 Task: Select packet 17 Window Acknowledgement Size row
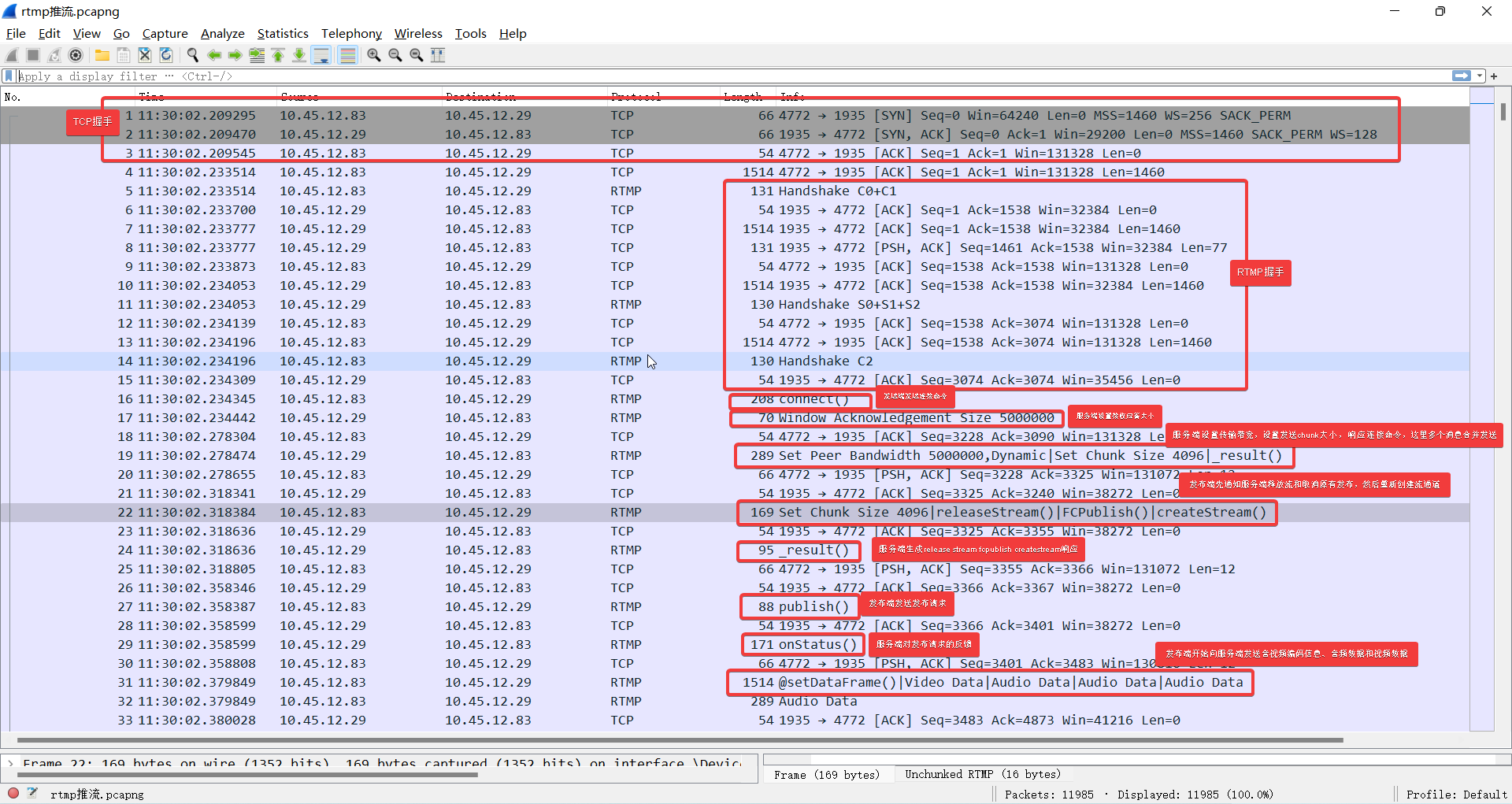coord(735,418)
